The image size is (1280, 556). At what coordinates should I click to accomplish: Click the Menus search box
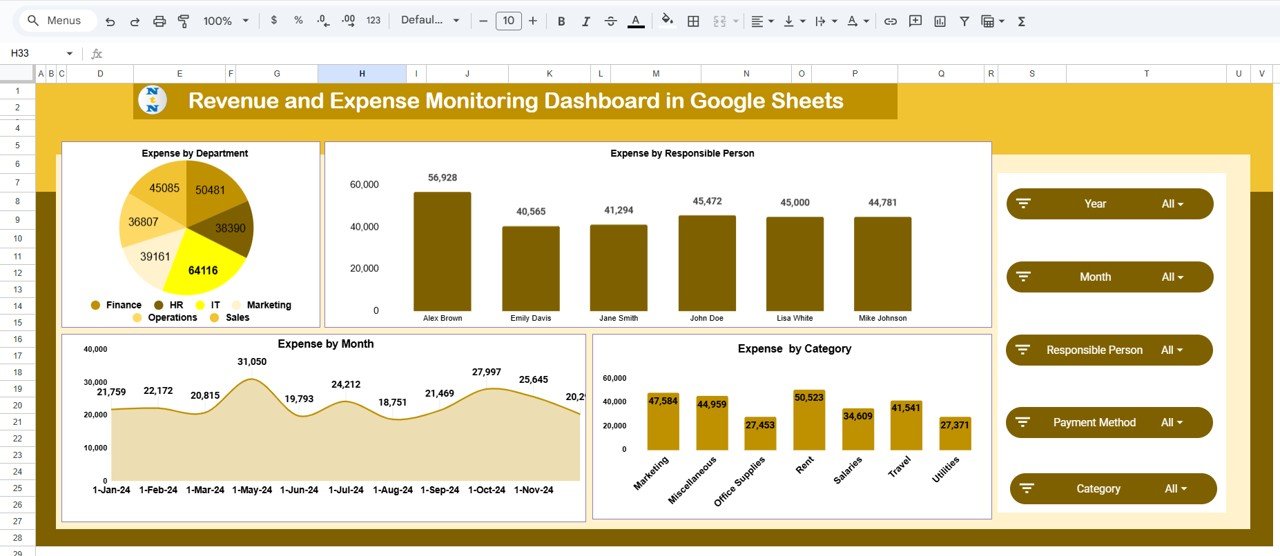pyautogui.click(x=58, y=21)
